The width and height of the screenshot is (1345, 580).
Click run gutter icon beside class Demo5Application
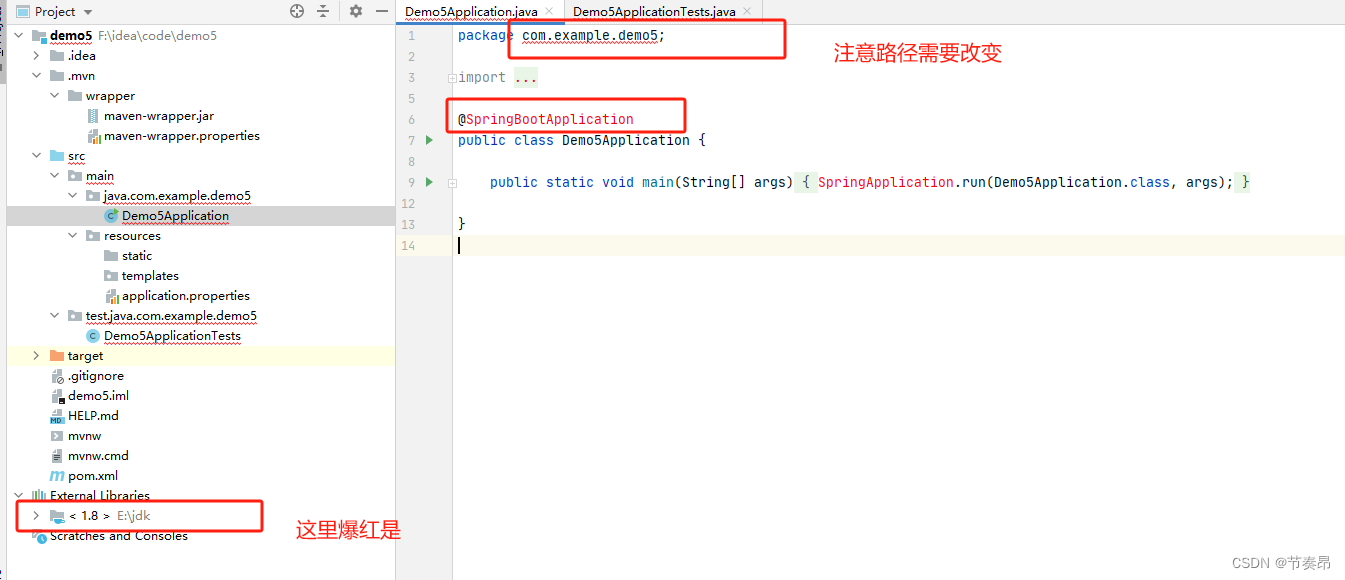pyautogui.click(x=429, y=140)
